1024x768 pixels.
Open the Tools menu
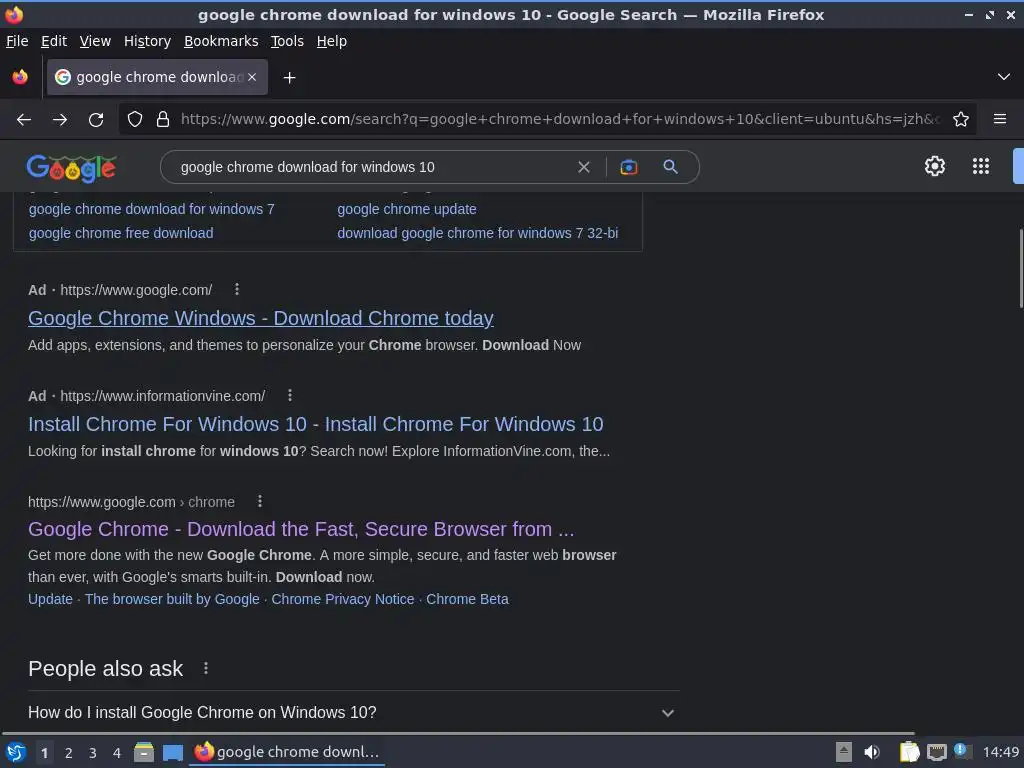point(287,41)
